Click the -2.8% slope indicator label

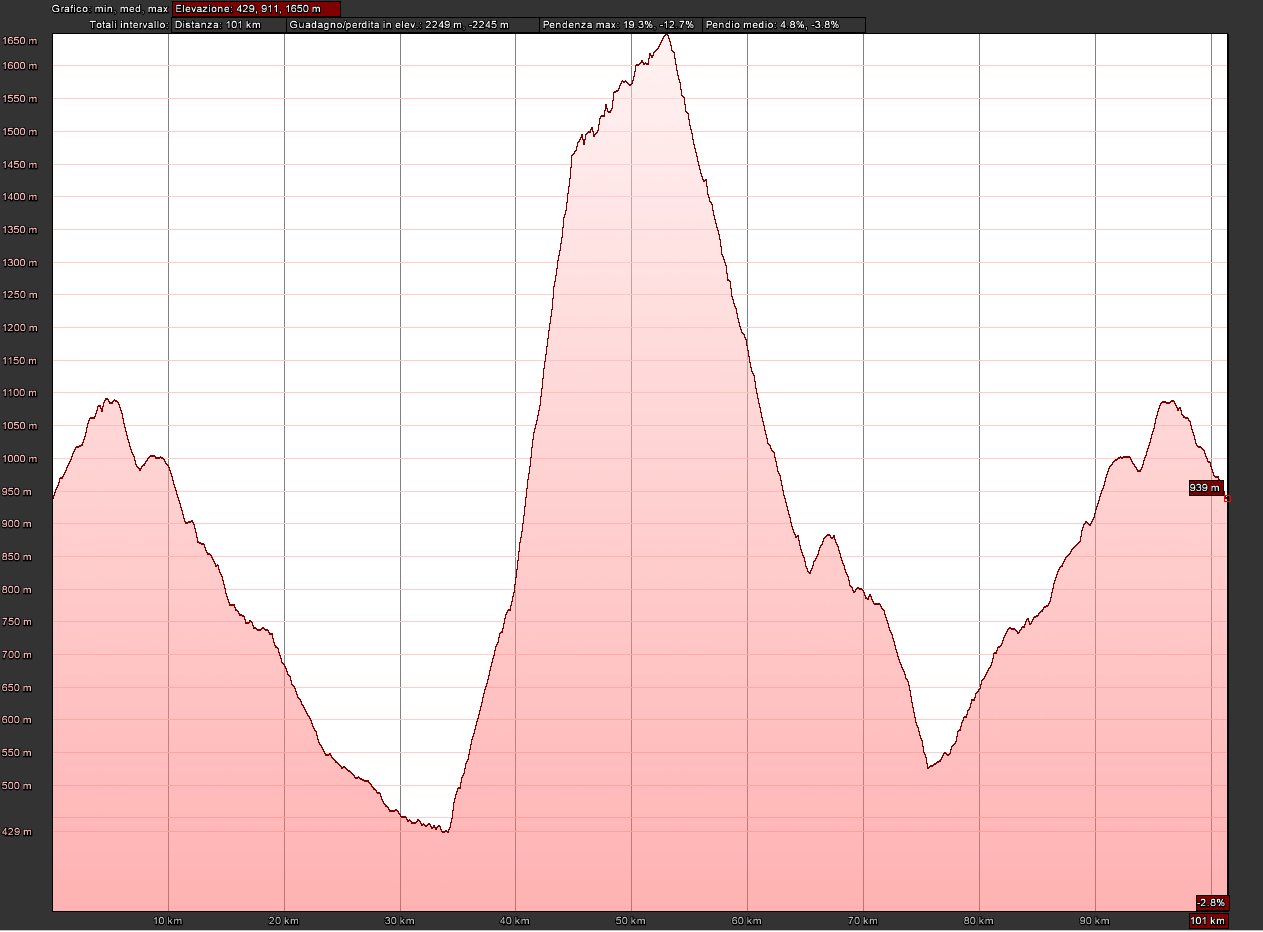pyautogui.click(x=1211, y=901)
